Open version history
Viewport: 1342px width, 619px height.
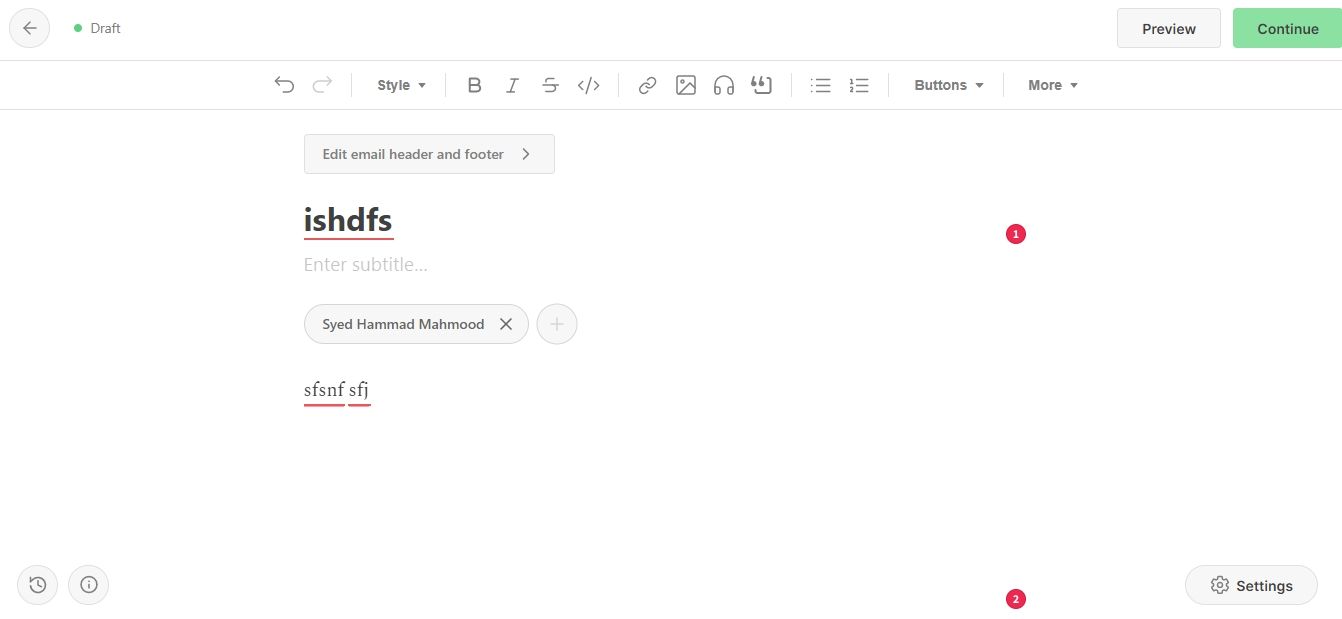point(37,585)
